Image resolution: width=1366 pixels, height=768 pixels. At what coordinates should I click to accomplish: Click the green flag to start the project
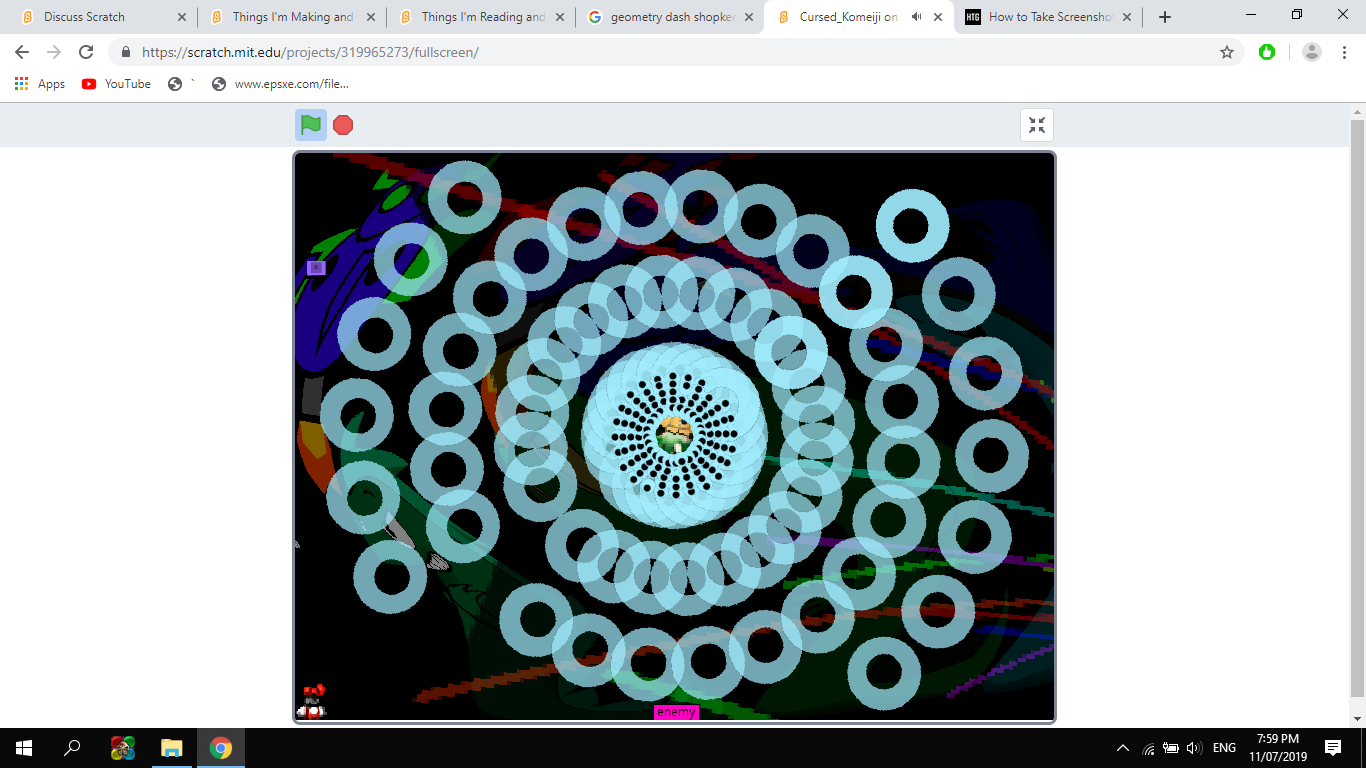coord(311,125)
